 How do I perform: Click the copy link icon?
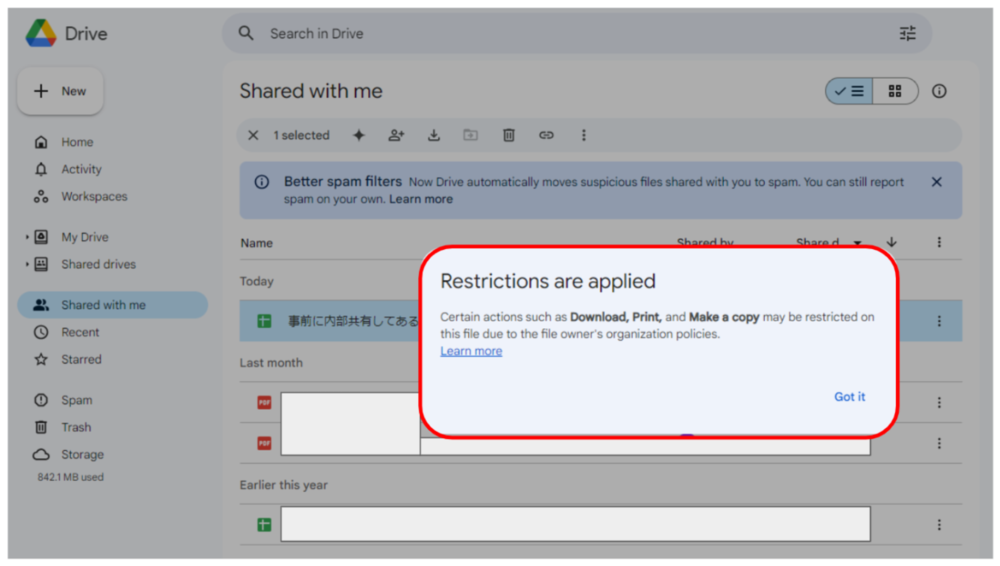click(546, 135)
